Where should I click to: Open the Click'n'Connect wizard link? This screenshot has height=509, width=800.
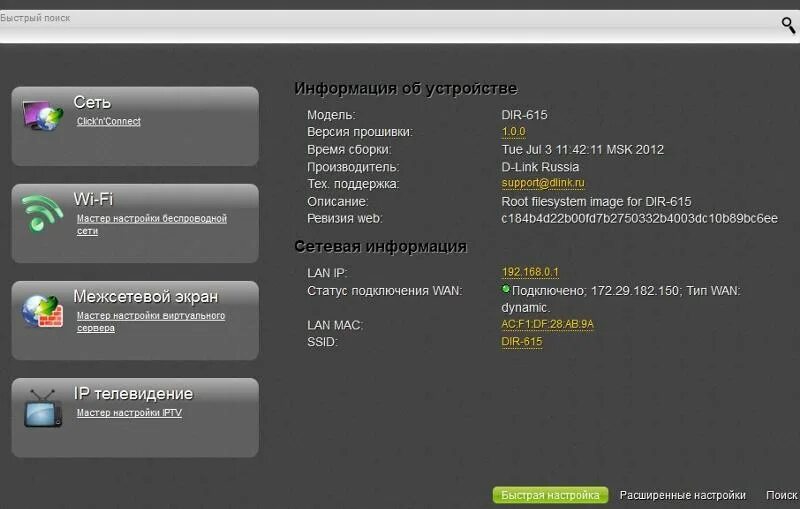[109, 121]
